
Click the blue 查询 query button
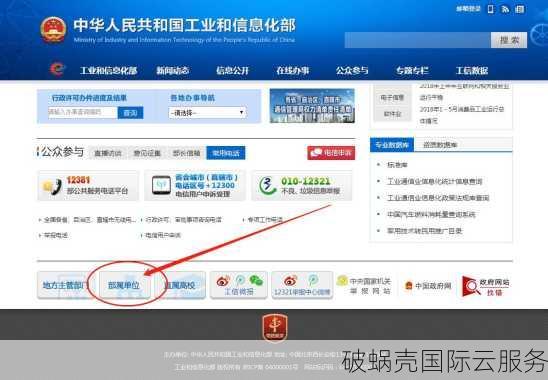point(130,113)
